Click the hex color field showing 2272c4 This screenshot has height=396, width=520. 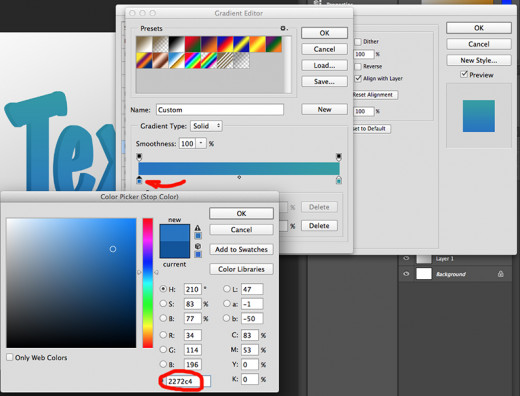tap(188, 381)
